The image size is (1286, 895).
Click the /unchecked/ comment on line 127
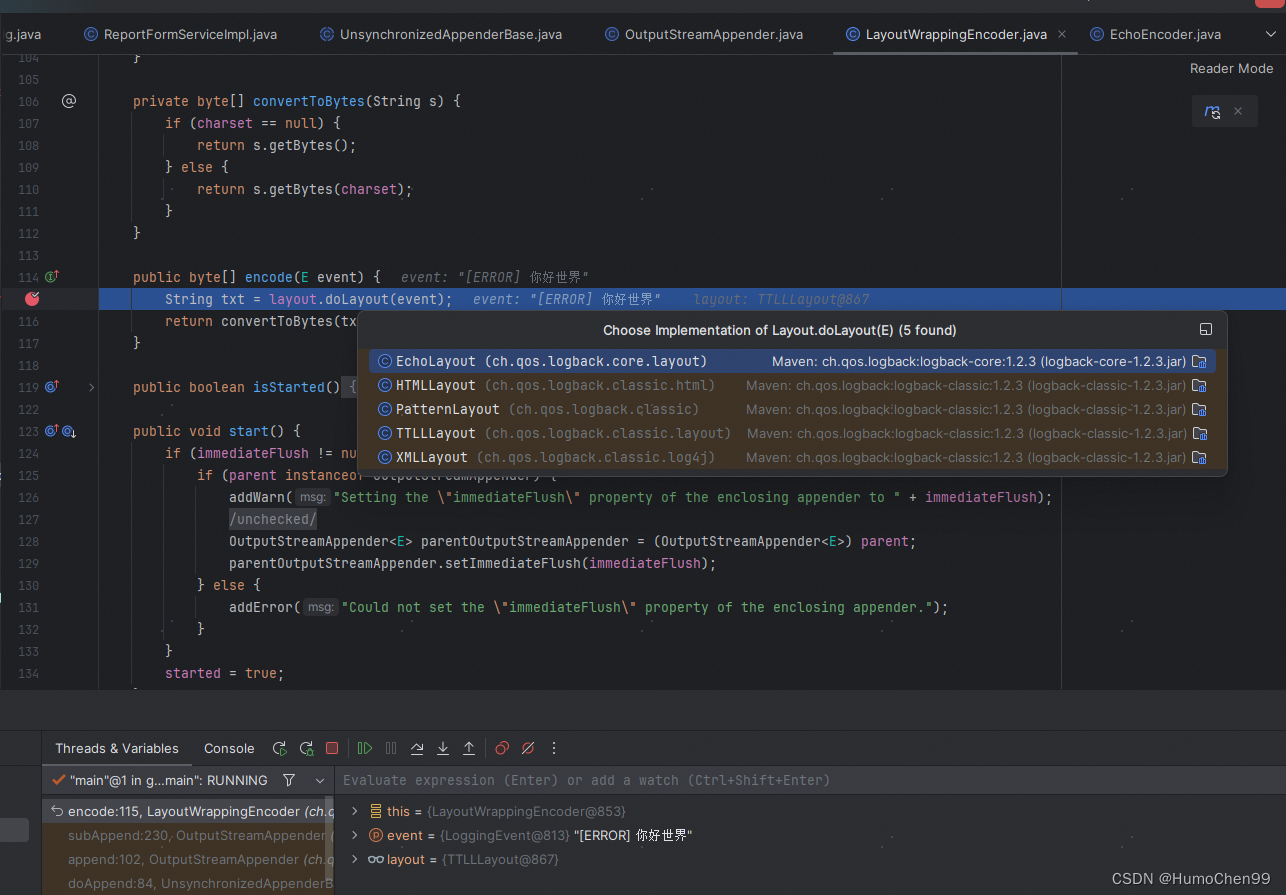273,519
